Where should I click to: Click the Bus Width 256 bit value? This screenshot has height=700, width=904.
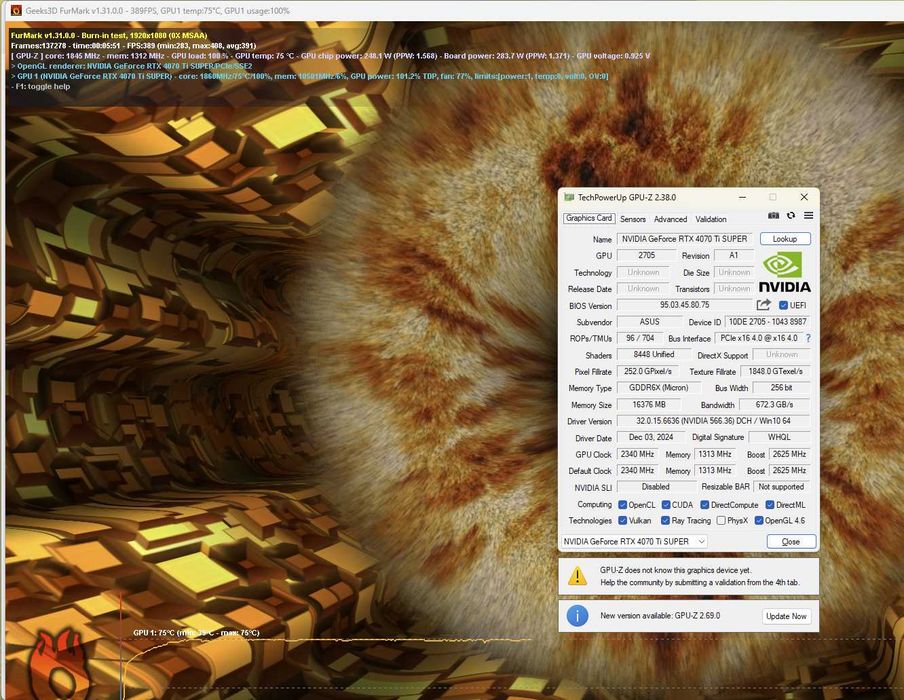[781, 387]
